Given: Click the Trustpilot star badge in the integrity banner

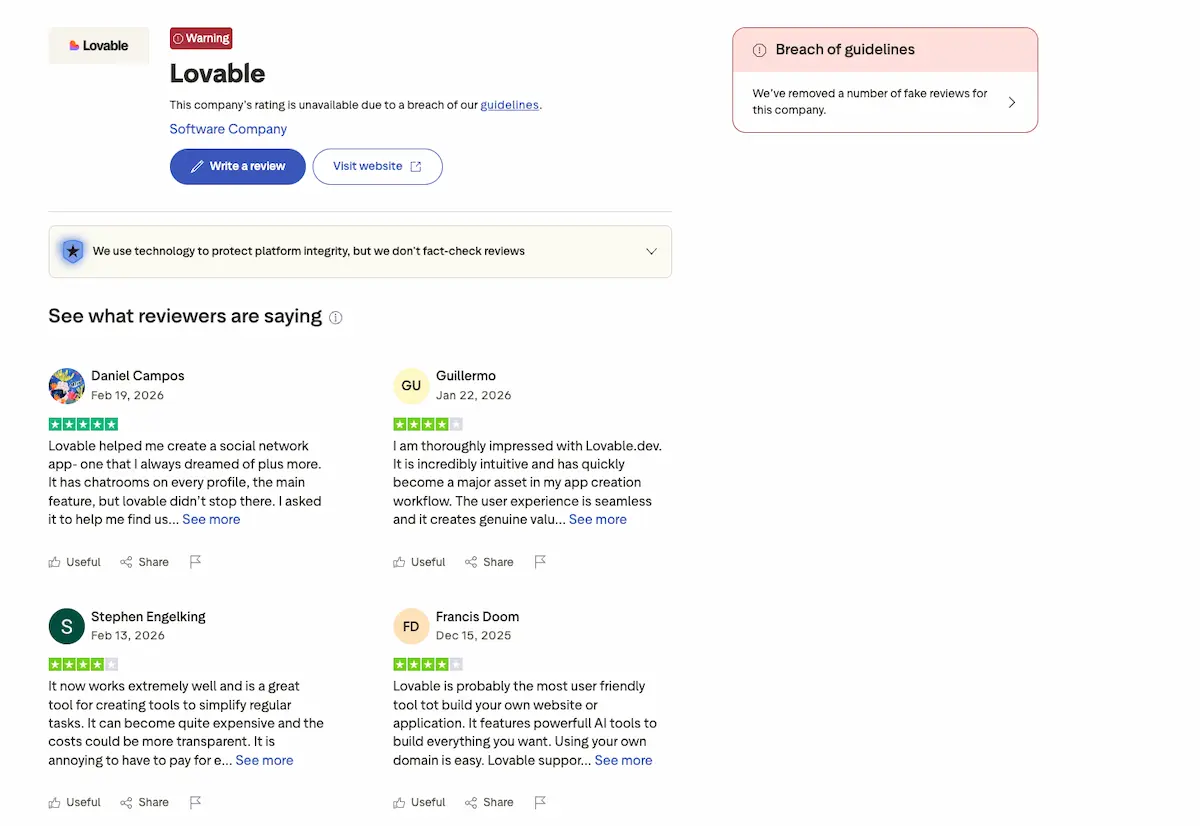Looking at the screenshot, I should pos(72,251).
